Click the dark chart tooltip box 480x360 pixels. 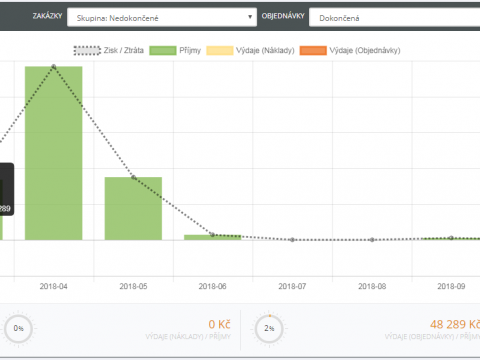click(x=7, y=189)
